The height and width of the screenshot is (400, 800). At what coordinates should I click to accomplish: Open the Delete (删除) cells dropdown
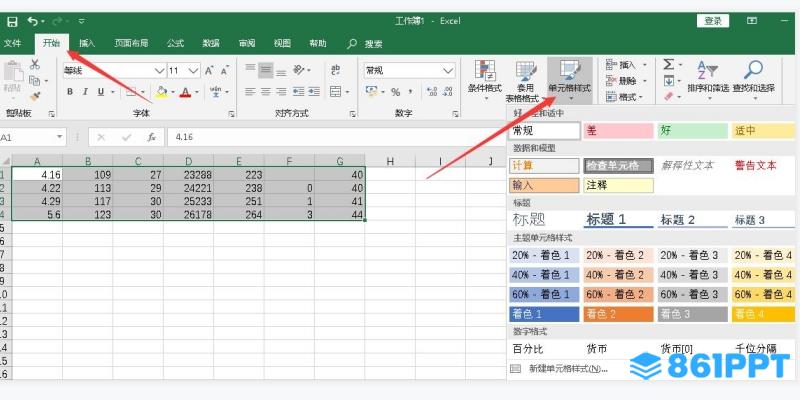coord(627,81)
